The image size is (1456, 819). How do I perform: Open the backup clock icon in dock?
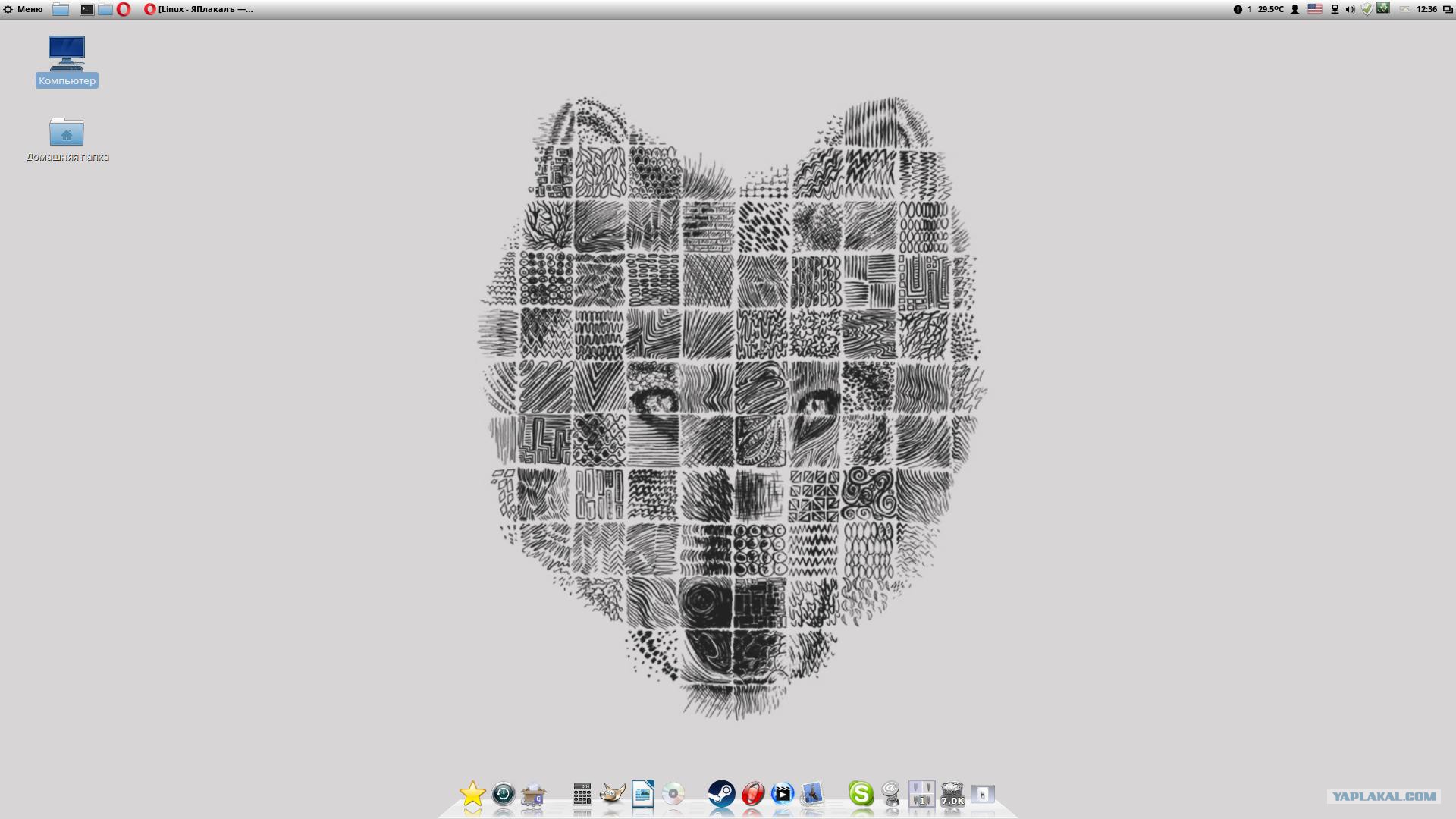pos(504,794)
